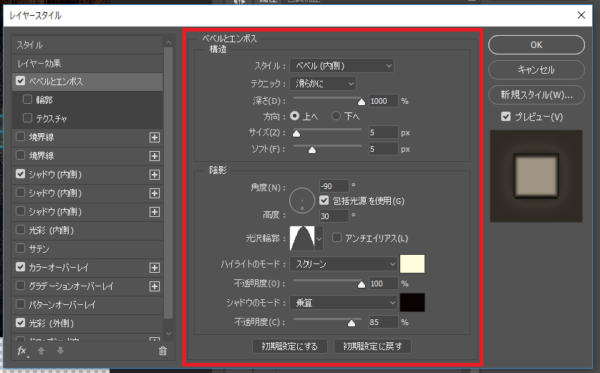Click the 初期設定にする button
The height and width of the screenshot is (373, 600).
pyautogui.click(x=290, y=346)
